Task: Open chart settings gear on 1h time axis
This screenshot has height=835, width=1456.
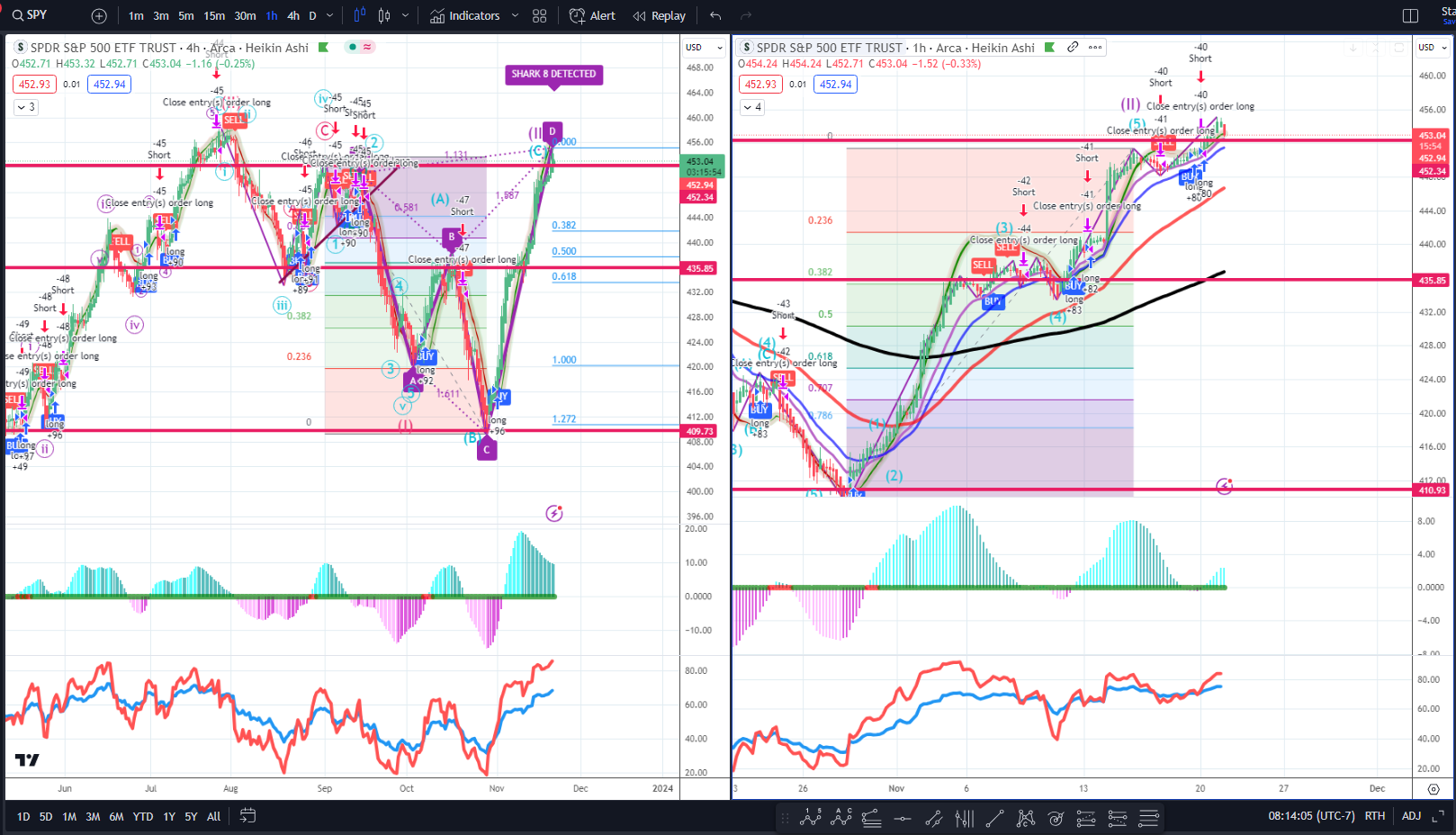Action: (x=1433, y=789)
